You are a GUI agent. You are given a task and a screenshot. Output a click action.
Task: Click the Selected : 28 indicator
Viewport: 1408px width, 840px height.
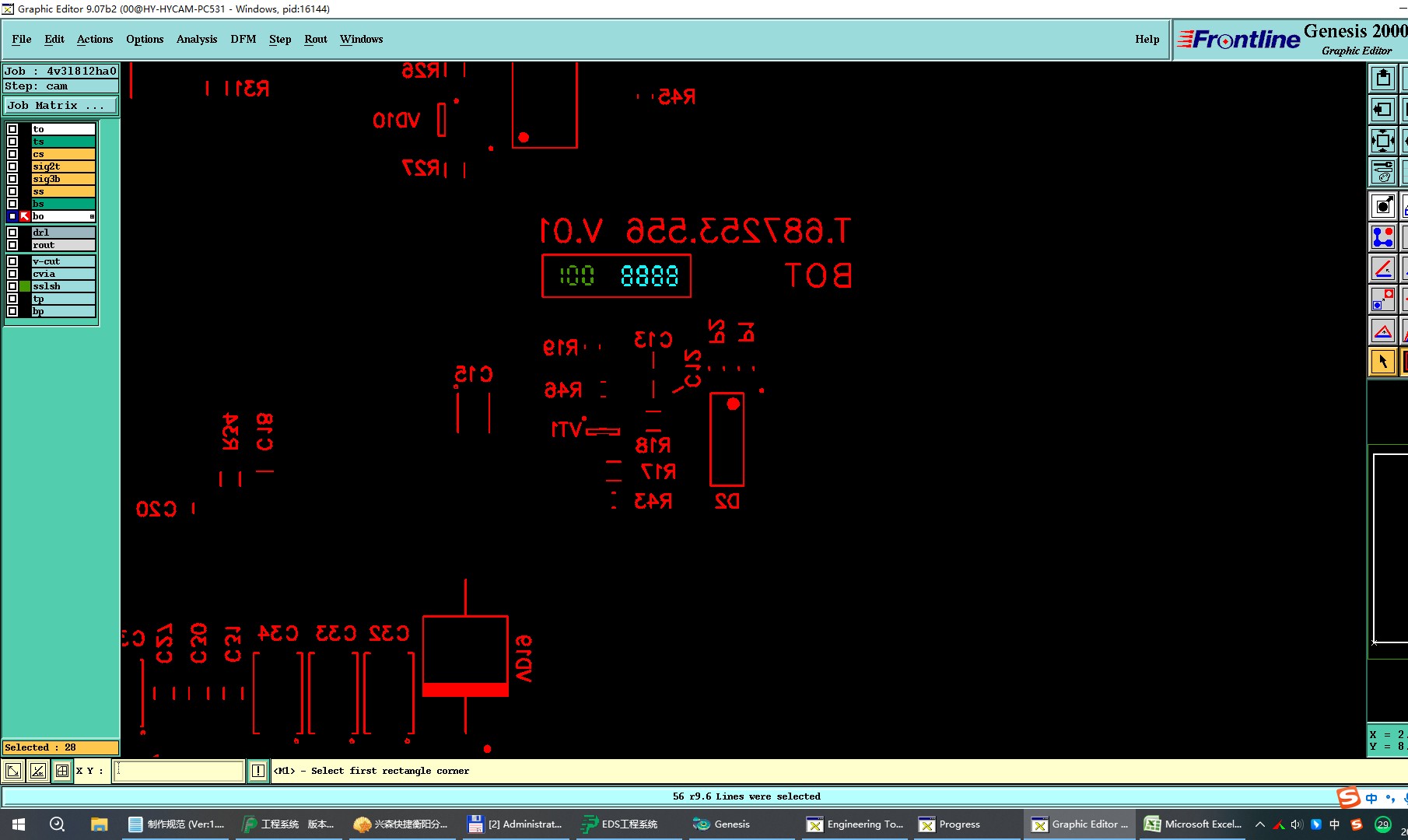(61, 747)
